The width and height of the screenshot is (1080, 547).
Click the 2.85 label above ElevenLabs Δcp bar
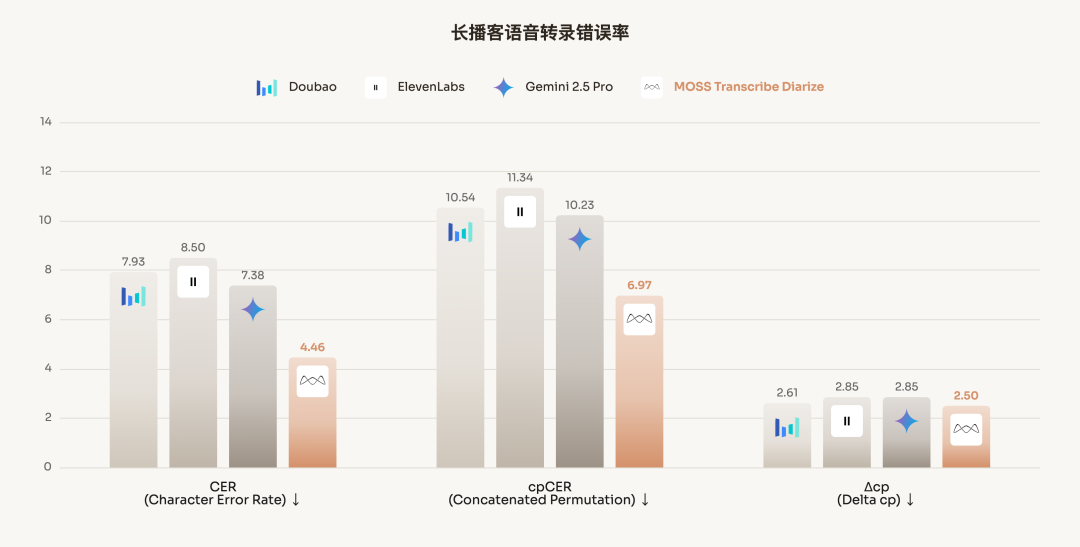pos(847,387)
